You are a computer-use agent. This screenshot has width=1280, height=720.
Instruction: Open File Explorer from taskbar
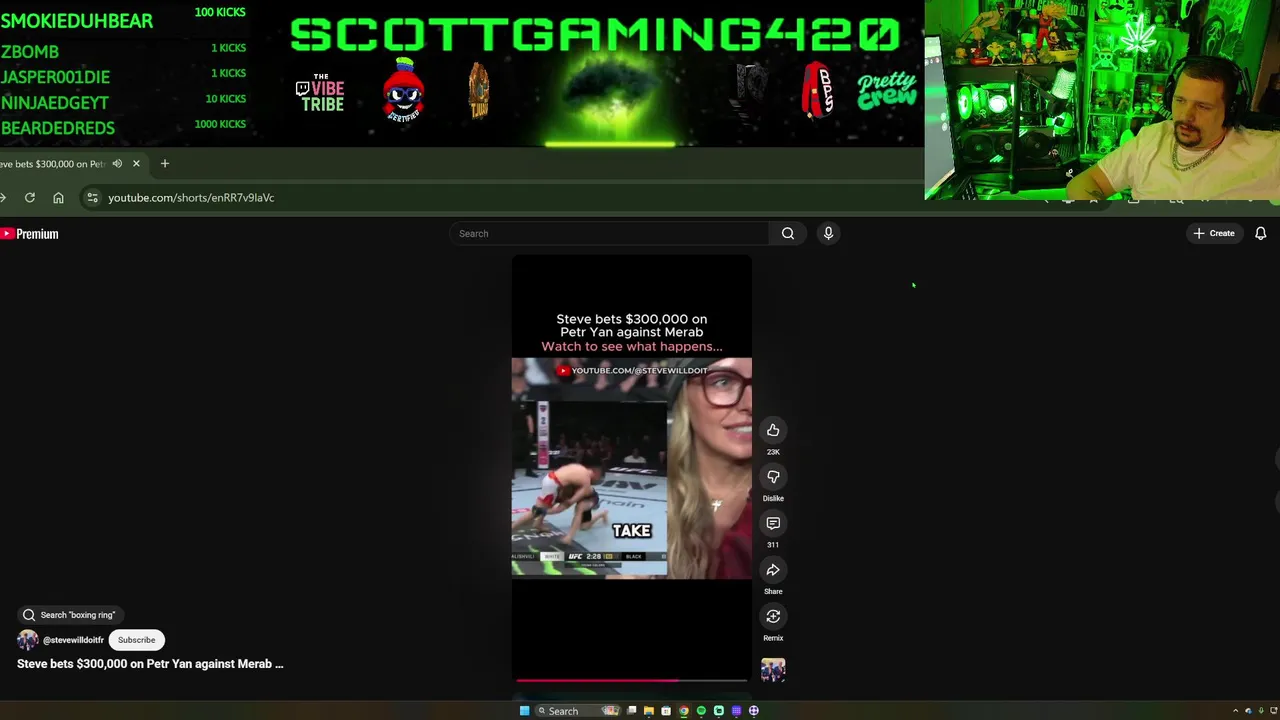[x=648, y=711]
